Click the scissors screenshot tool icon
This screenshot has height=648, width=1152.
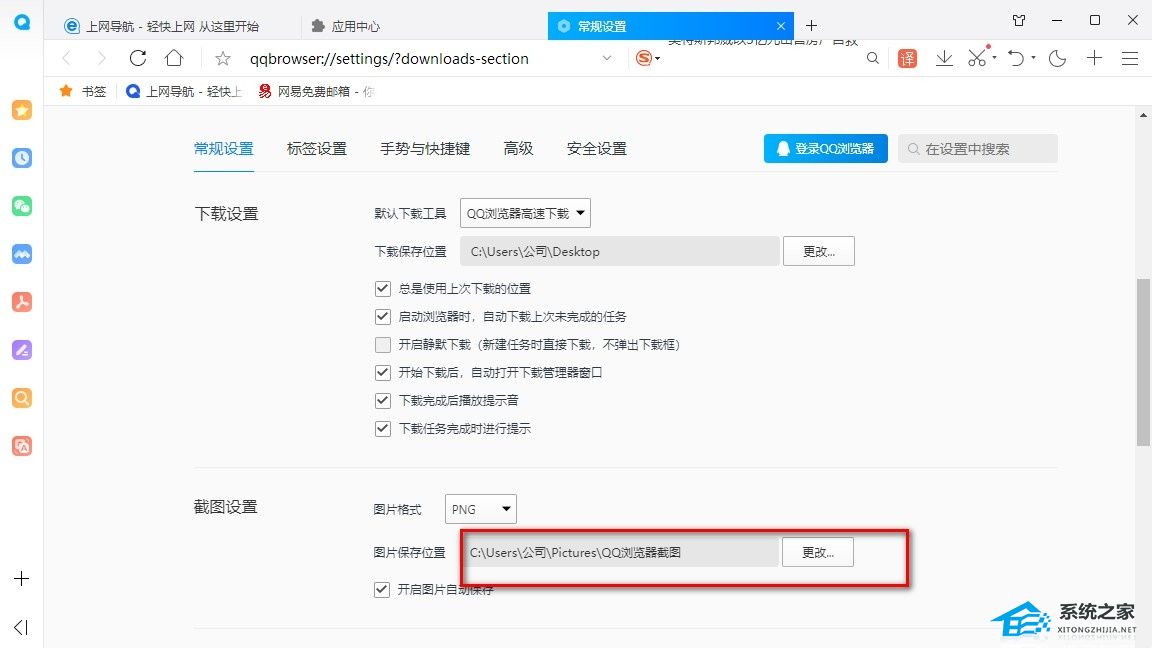(977, 58)
